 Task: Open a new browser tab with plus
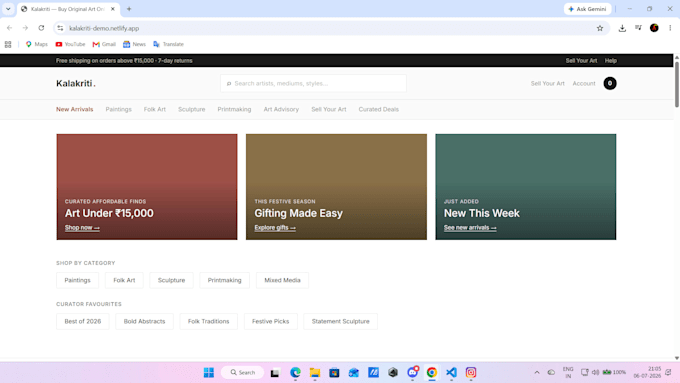(129, 9)
